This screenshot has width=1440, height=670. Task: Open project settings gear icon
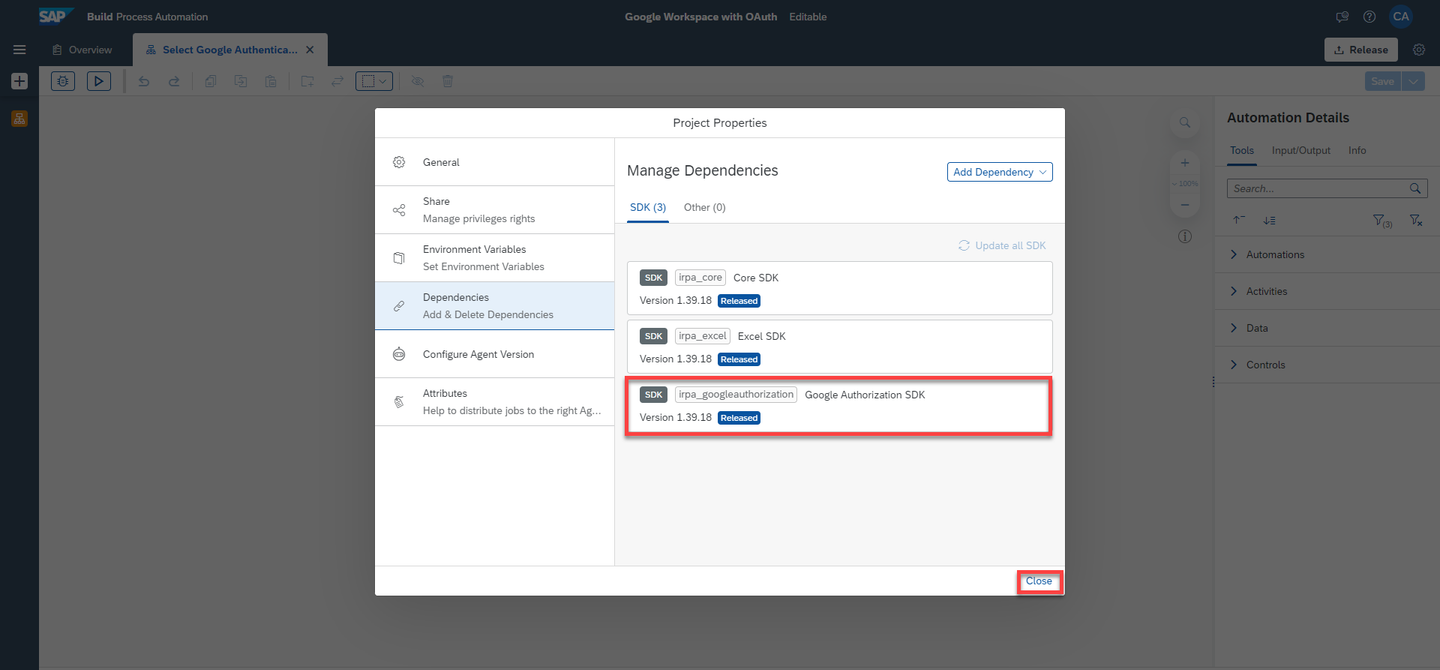(x=1419, y=49)
